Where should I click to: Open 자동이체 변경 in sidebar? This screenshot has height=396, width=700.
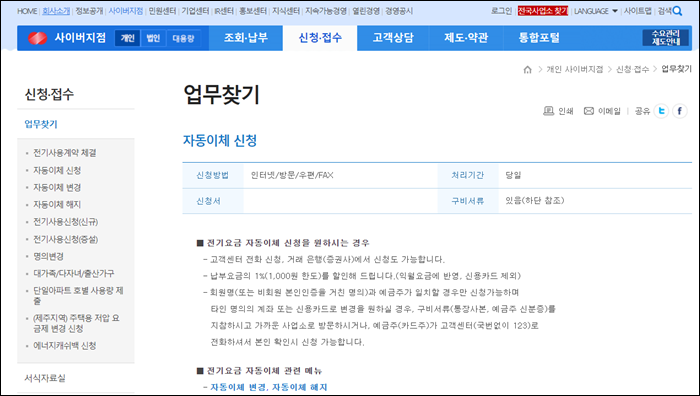pyautogui.click(x=57, y=188)
